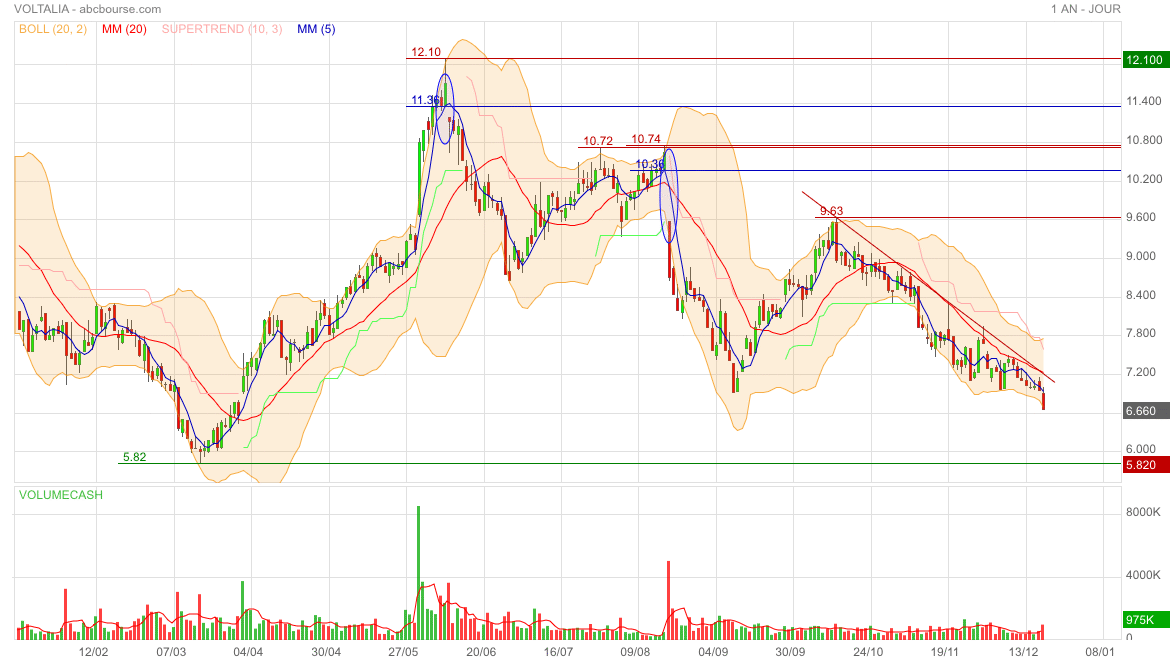
Task: Click the blue ellipse near the 10.74 peak
Action: [x=669, y=196]
